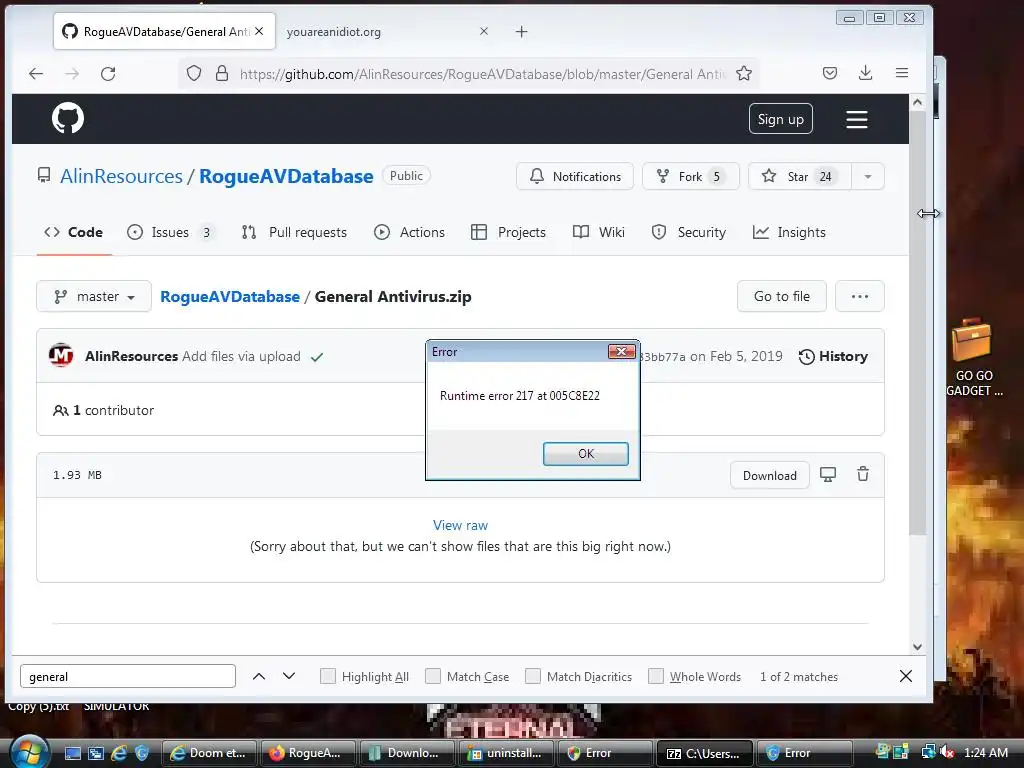
Task: Open the AlinResources owner link
Action: 121,176
